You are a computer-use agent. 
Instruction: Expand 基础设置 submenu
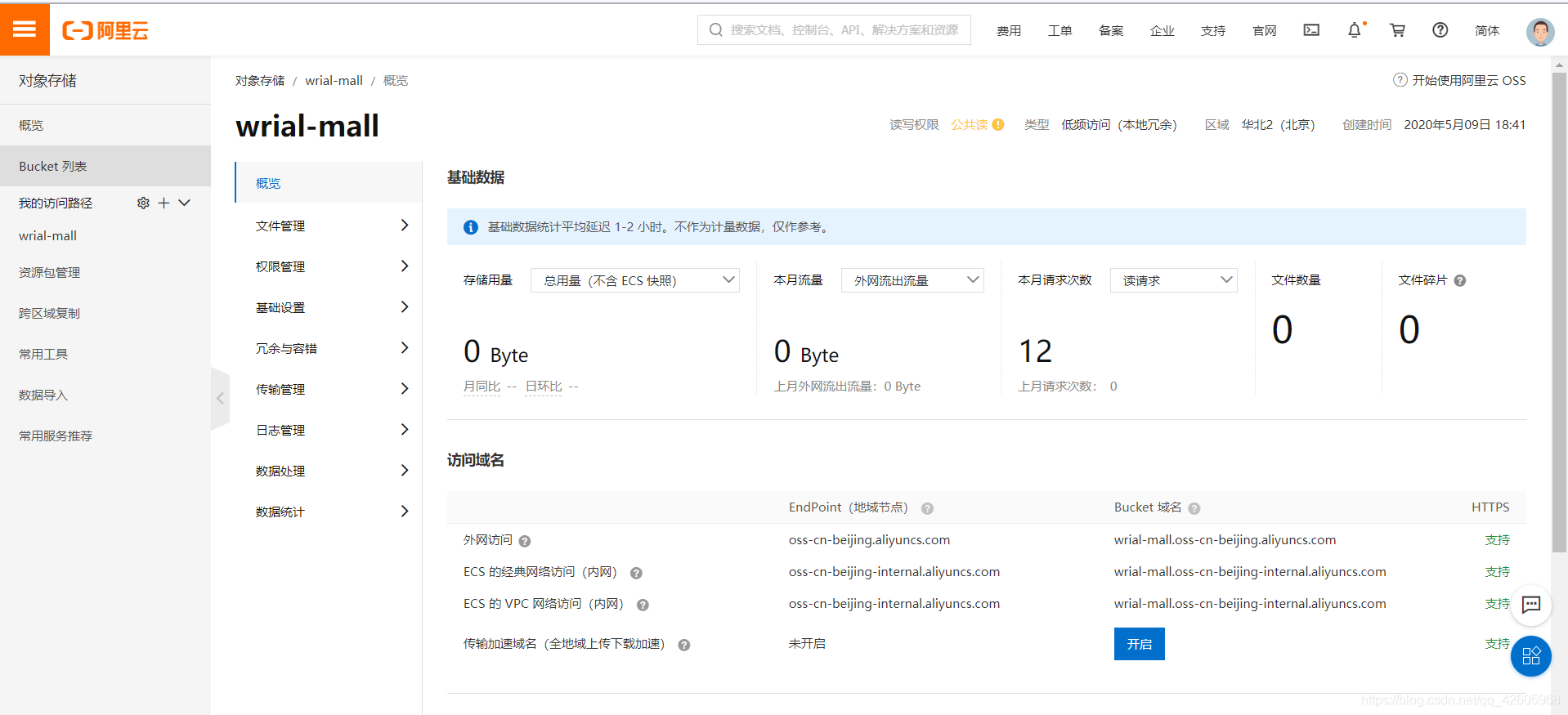click(x=405, y=307)
